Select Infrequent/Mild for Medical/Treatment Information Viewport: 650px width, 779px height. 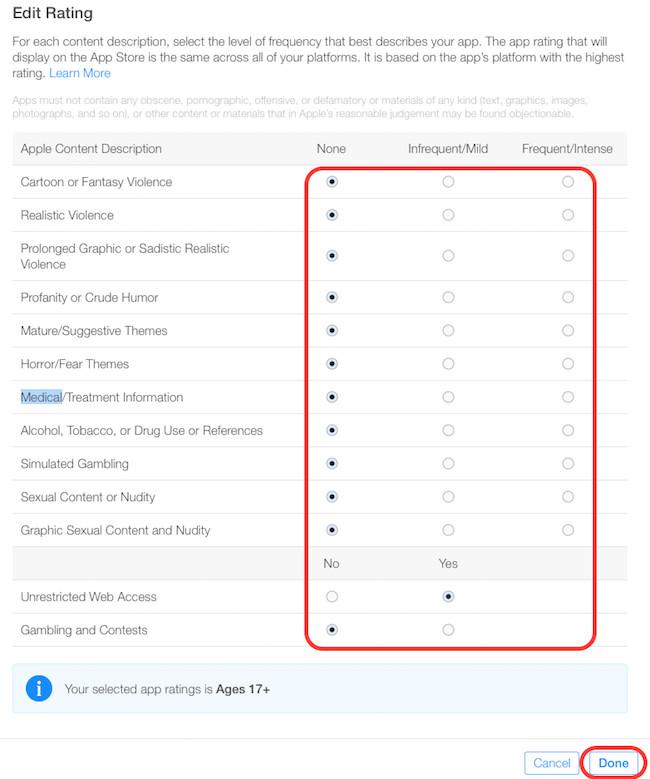[x=448, y=397]
